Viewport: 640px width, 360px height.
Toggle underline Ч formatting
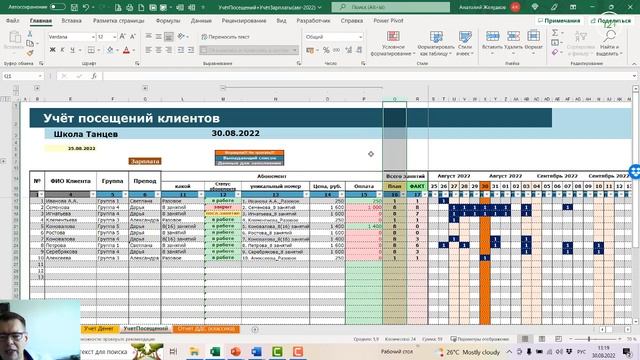(72, 50)
